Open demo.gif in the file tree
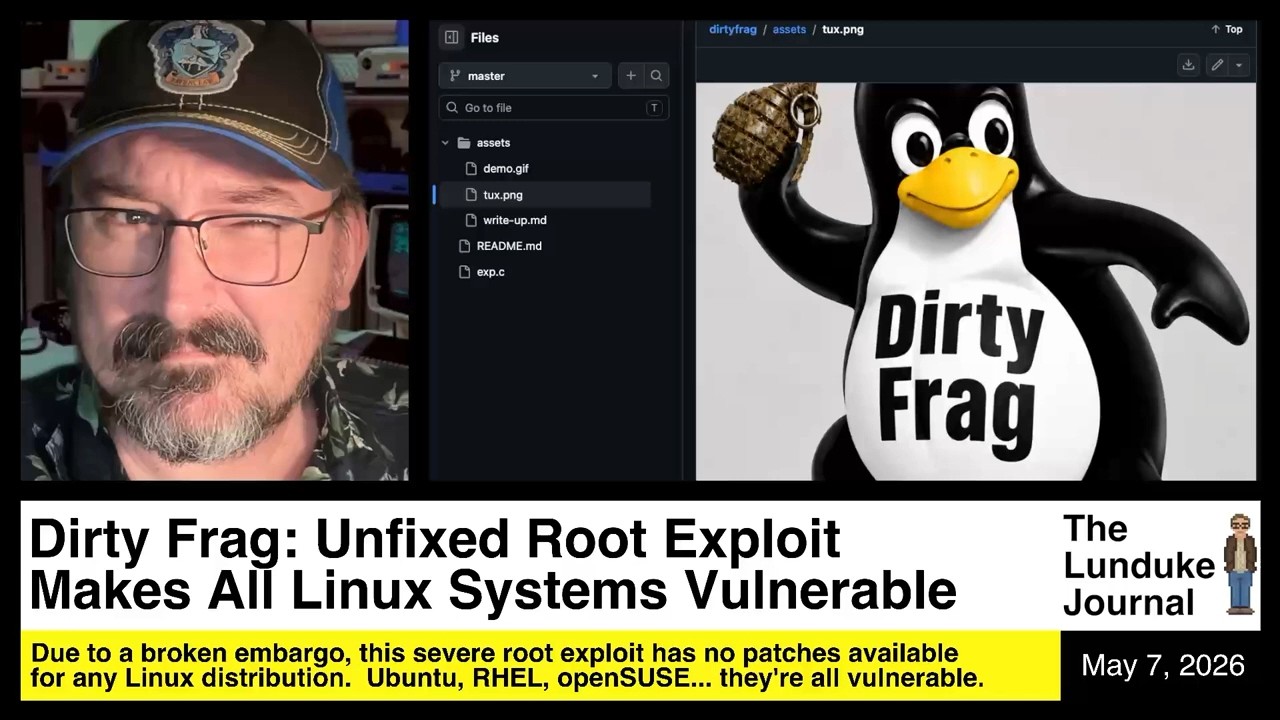This screenshot has width=1280, height=720. point(506,169)
